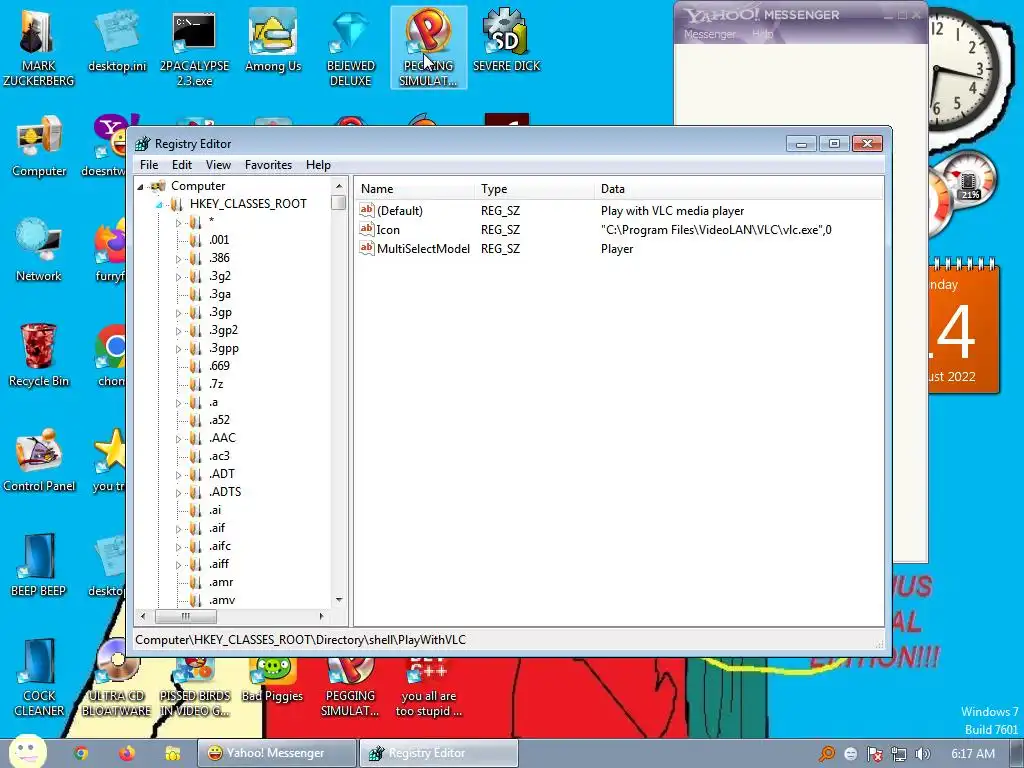Open the taskbar folder icon
Screen dimensions: 1024x768
tap(172, 754)
